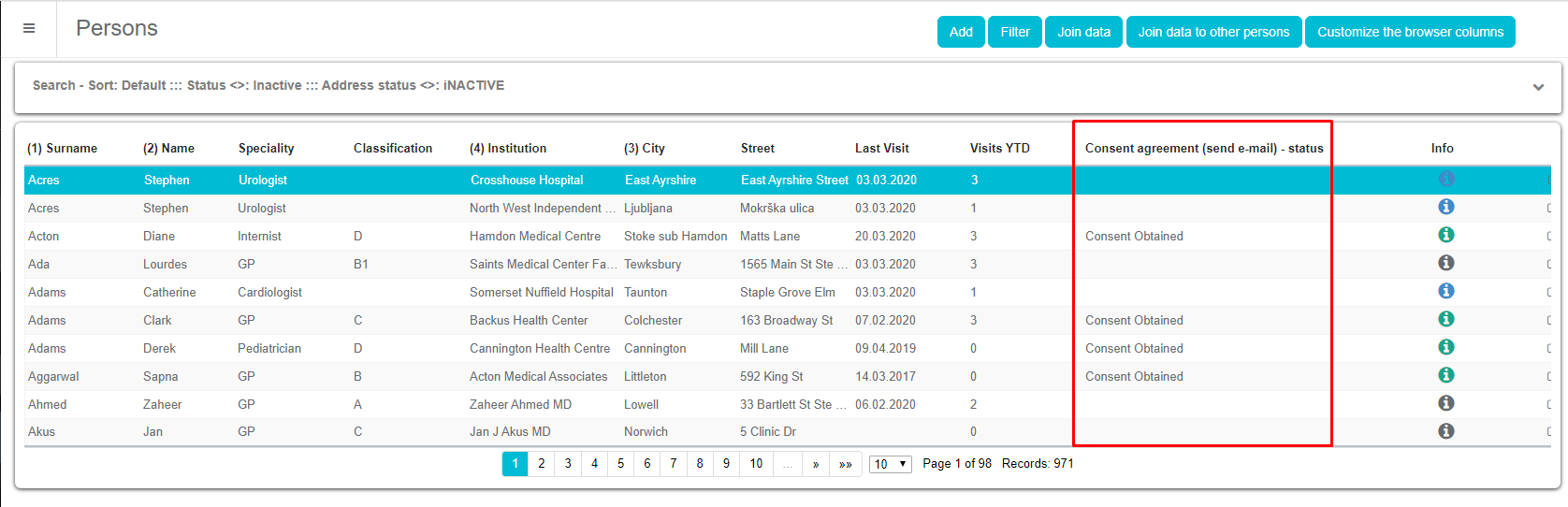The width and height of the screenshot is (1568, 507).
Task: Open the hamburger navigation menu
Action: click(x=29, y=28)
